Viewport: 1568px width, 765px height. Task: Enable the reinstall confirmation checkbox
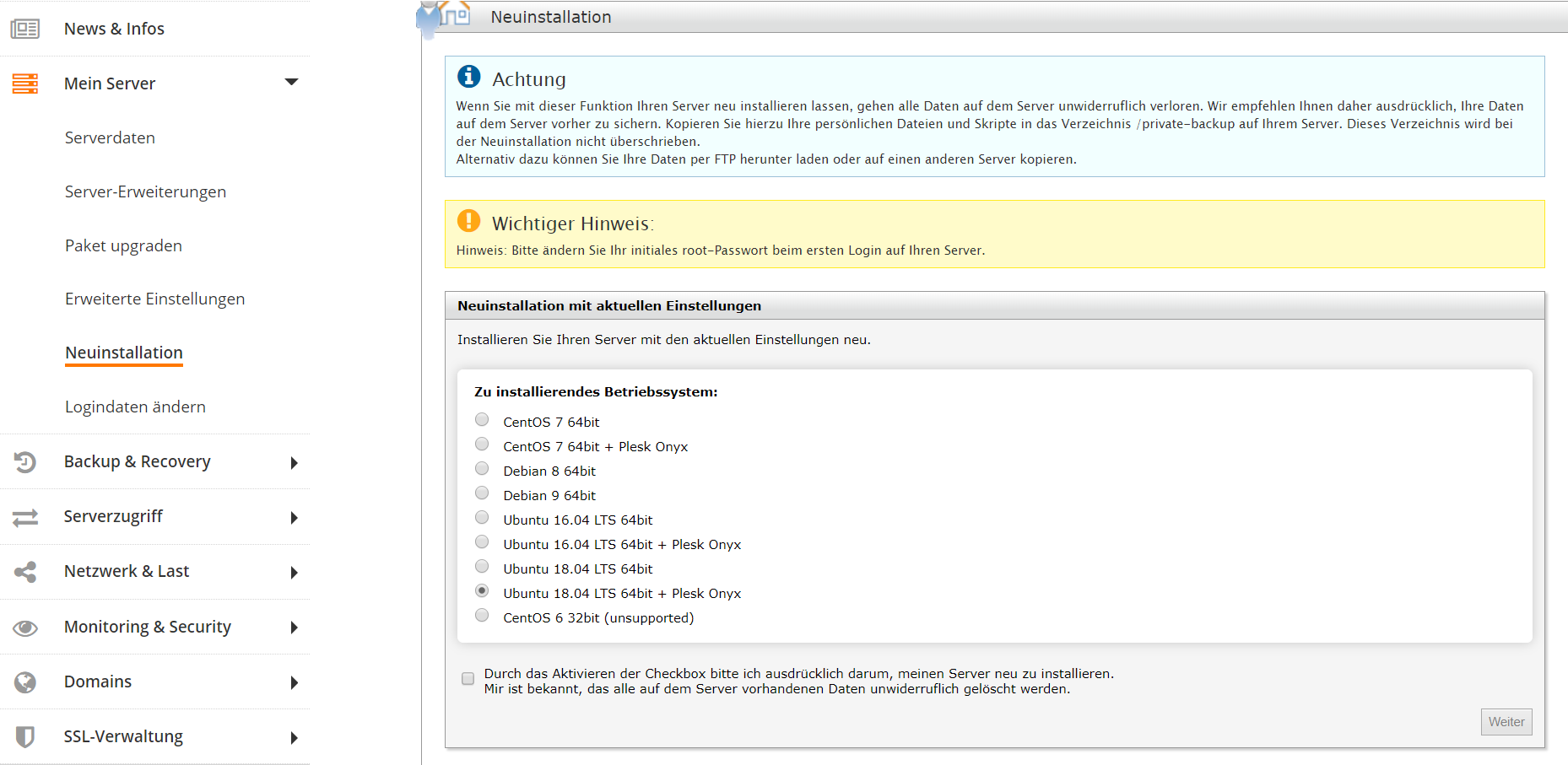(x=468, y=679)
